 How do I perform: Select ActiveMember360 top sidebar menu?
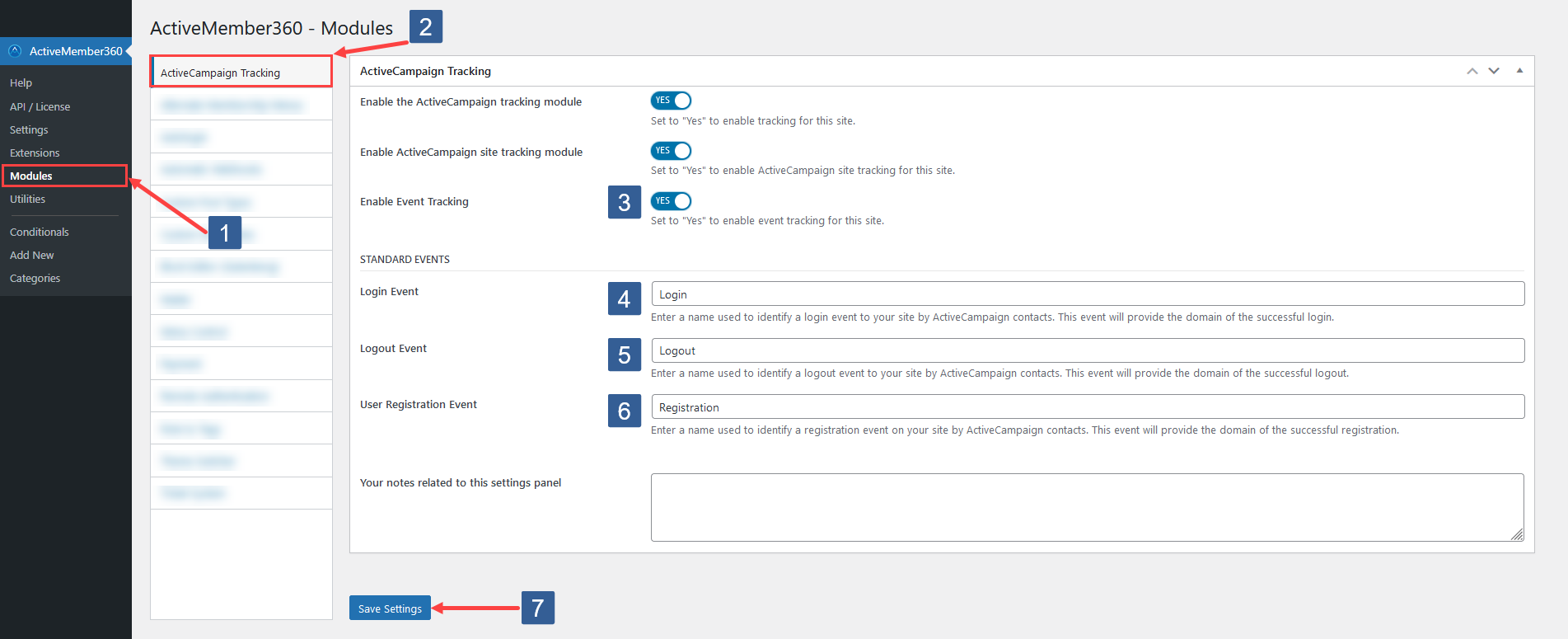click(66, 51)
